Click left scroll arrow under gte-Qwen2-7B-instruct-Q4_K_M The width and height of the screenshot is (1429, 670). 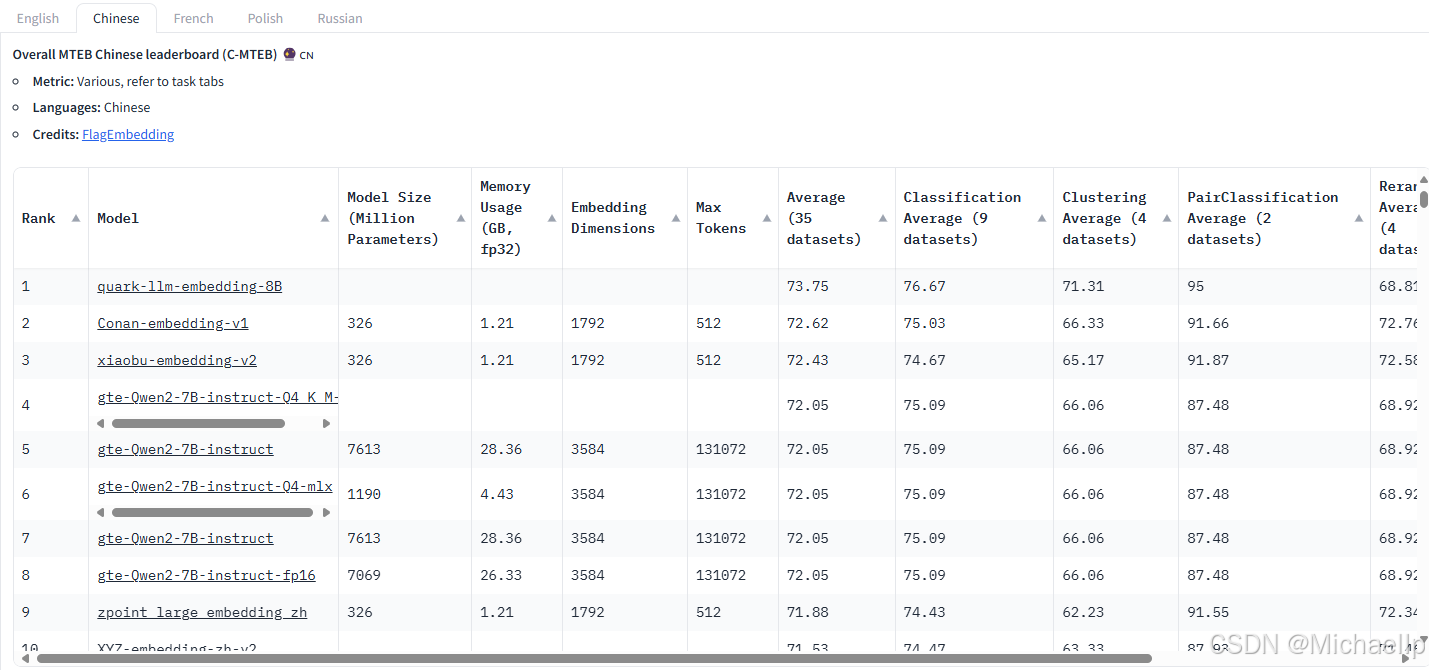click(x=100, y=424)
